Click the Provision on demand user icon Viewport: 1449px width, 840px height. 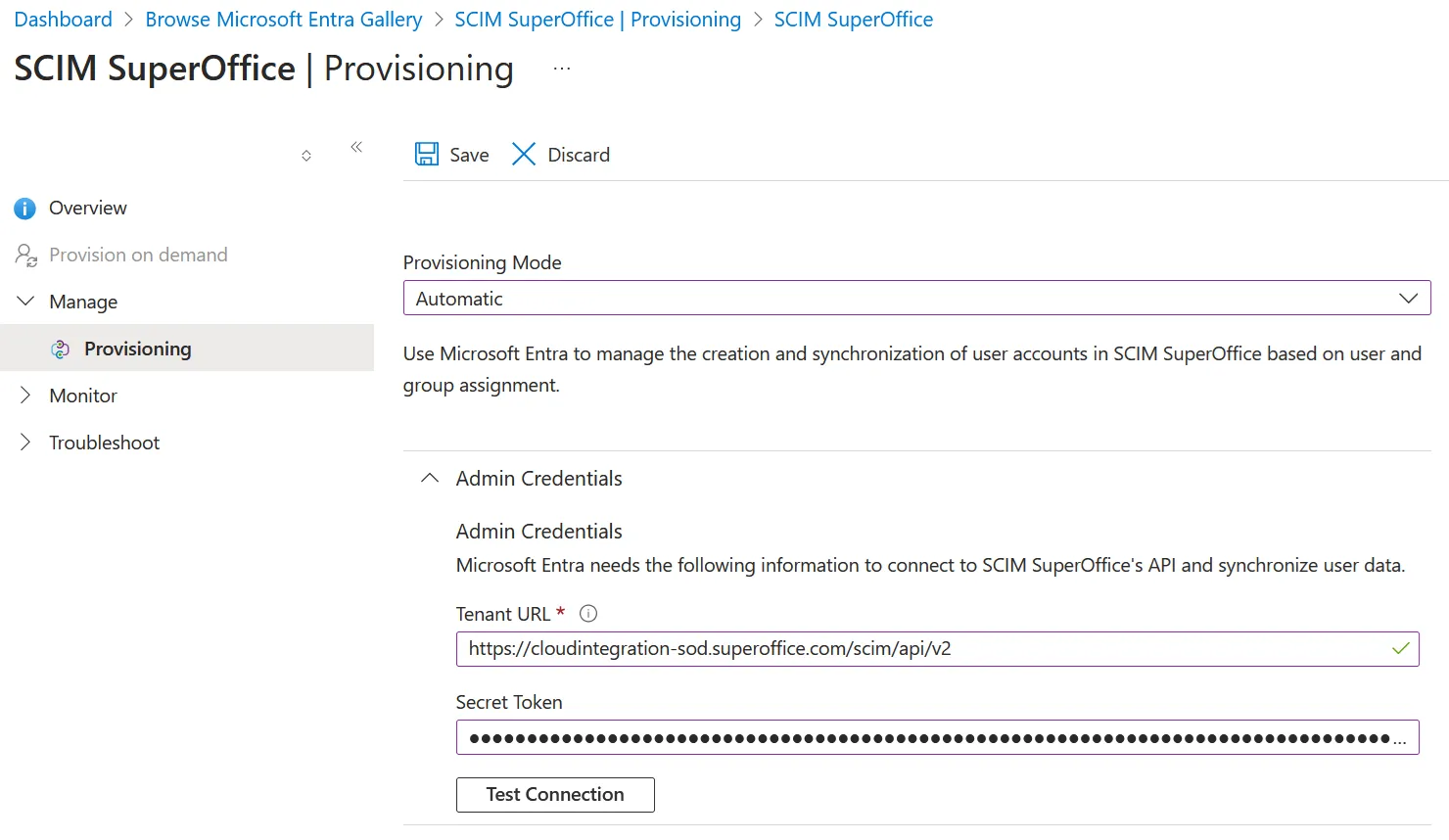(26, 256)
